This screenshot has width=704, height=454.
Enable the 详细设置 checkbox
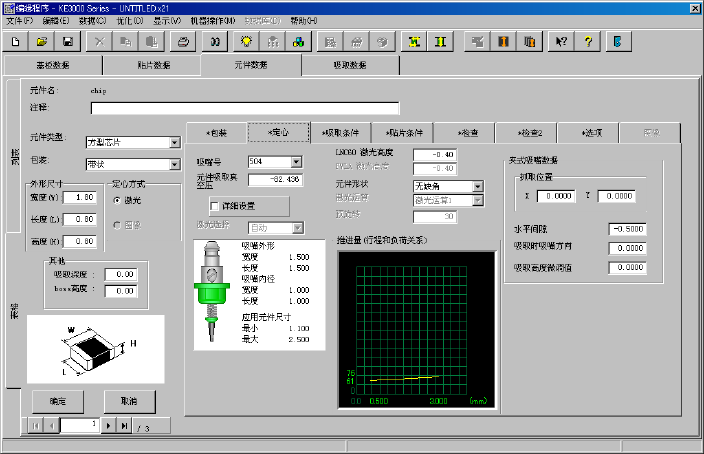(215, 205)
